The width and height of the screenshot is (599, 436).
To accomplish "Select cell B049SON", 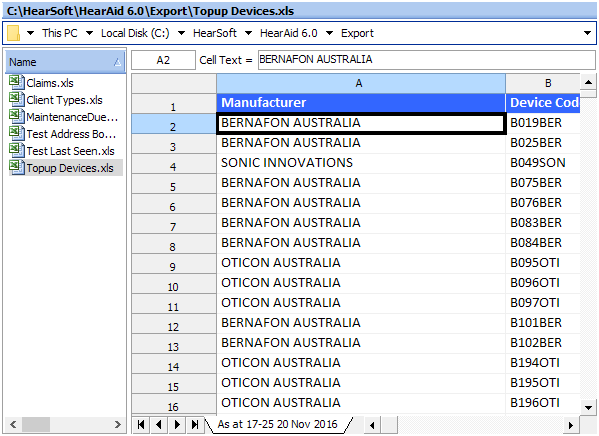I will coord(543,163).
